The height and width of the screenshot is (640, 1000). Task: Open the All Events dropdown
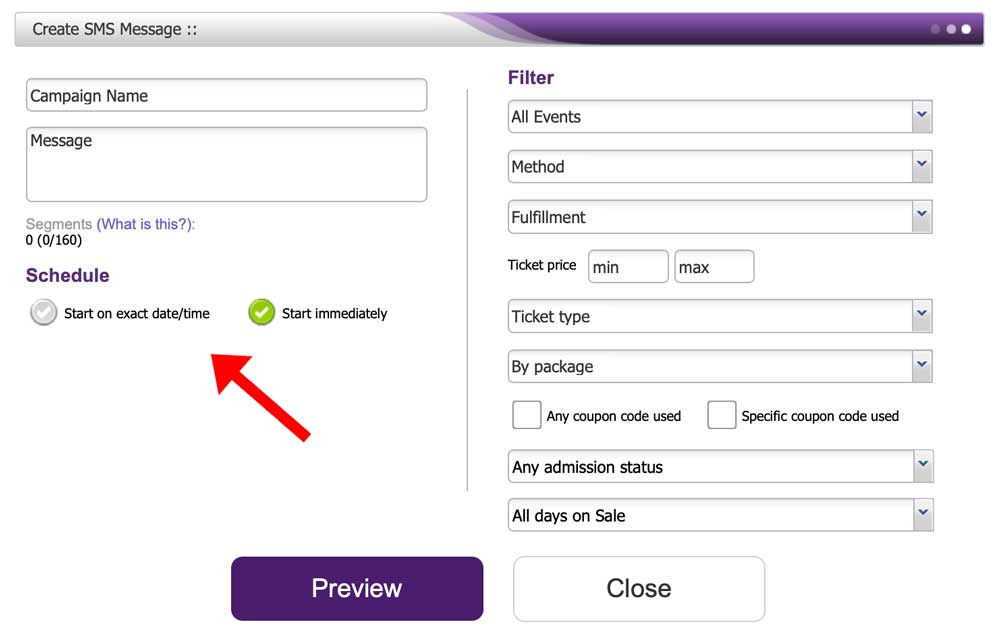719,116
